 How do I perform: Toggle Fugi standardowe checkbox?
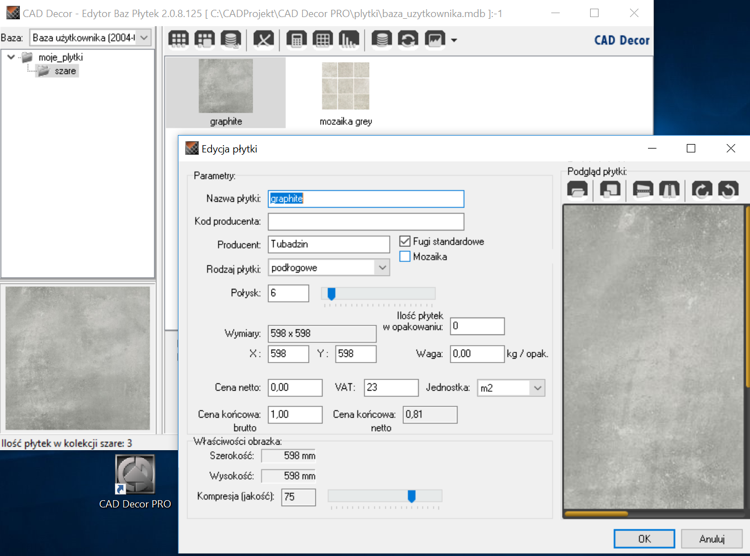(x=405, y=241)
